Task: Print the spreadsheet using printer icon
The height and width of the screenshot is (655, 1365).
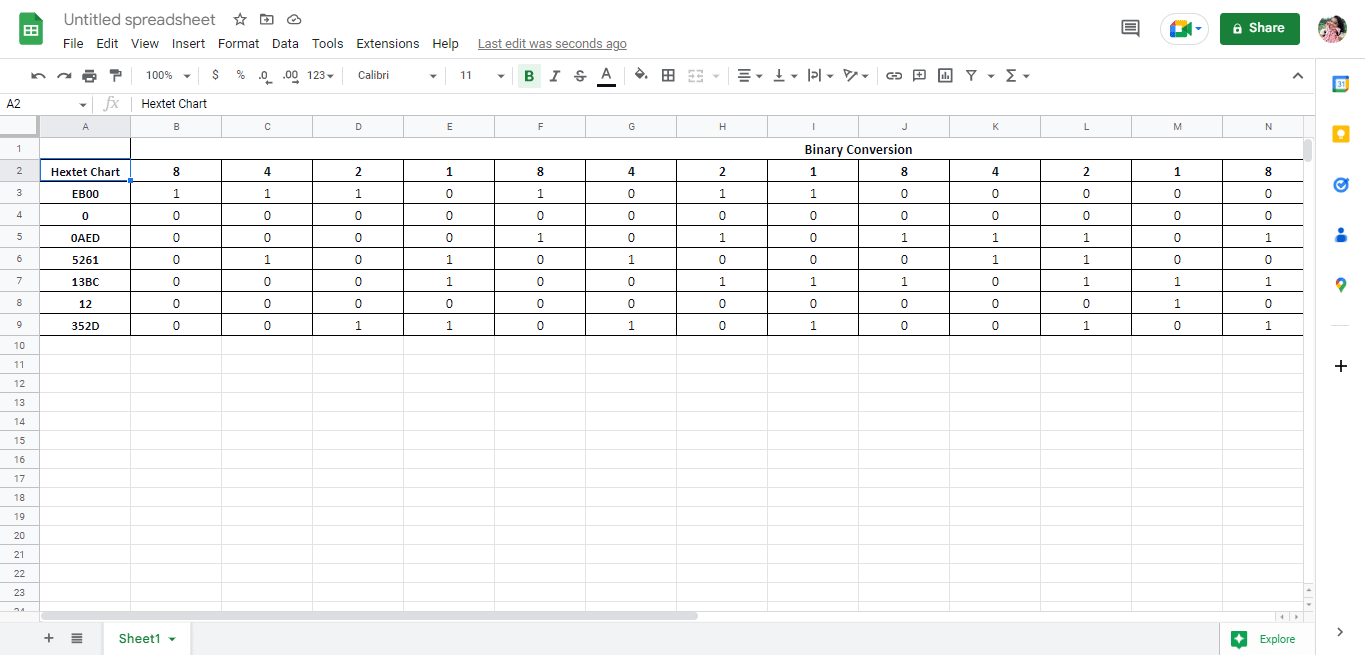Action: coord(90,76)
